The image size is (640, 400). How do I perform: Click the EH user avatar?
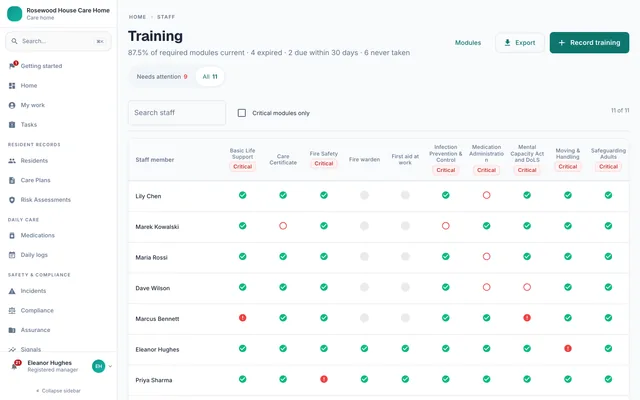[x=98, y=366]
